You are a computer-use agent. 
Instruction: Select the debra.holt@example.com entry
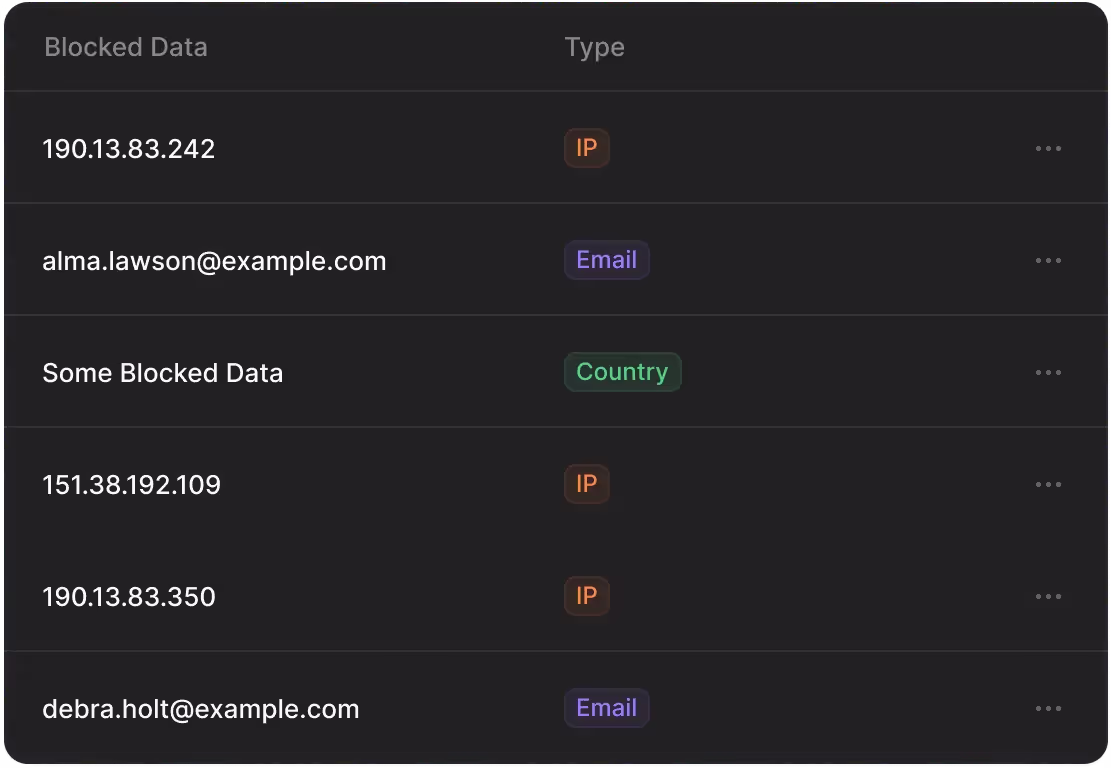[200, 709]
